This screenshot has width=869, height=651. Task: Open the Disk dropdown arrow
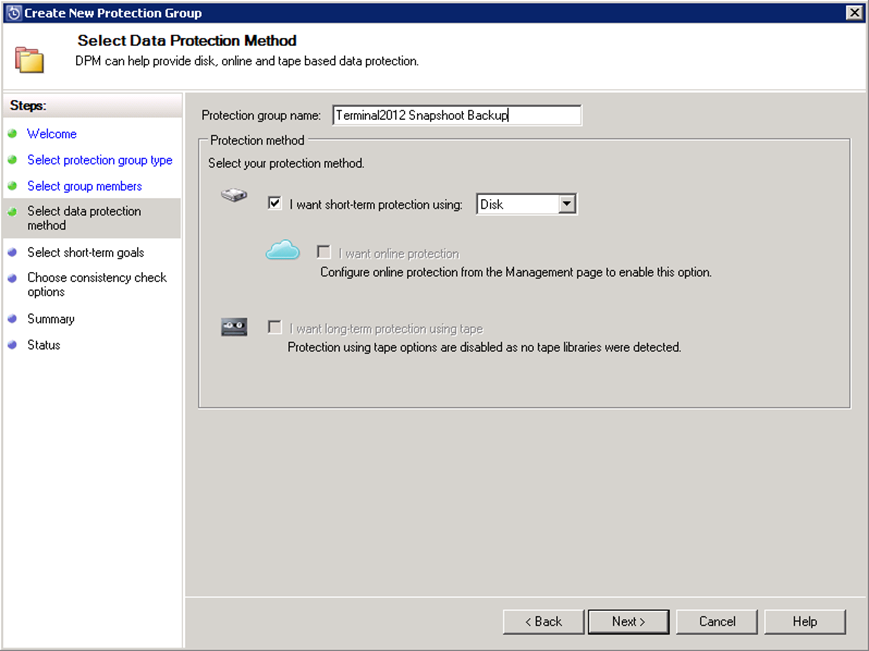pos(566,204)
